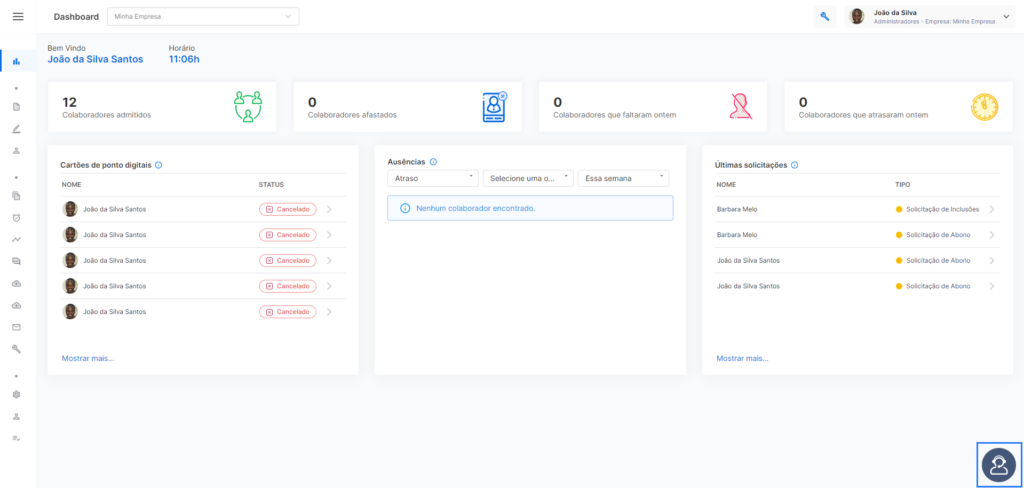Open the wrench tools sidebar icon
The height and width of the screenshot is (488, 1024).
pos(17,349)
